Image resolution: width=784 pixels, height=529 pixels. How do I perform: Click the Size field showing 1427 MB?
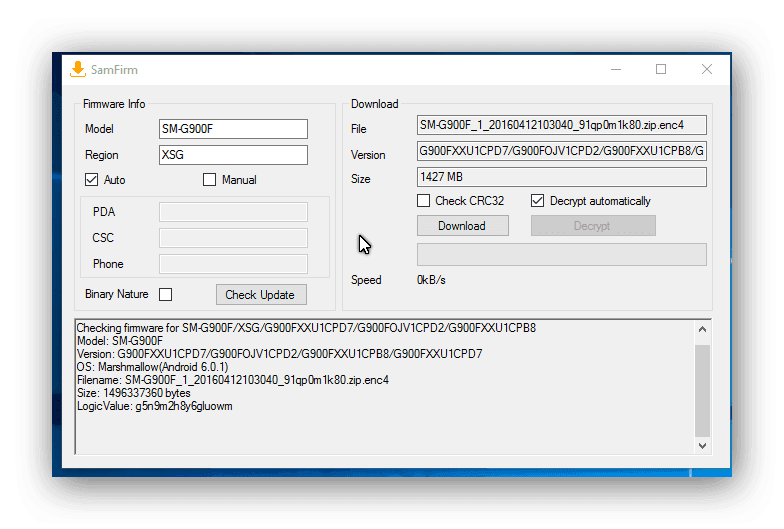(x=562, y=177)
